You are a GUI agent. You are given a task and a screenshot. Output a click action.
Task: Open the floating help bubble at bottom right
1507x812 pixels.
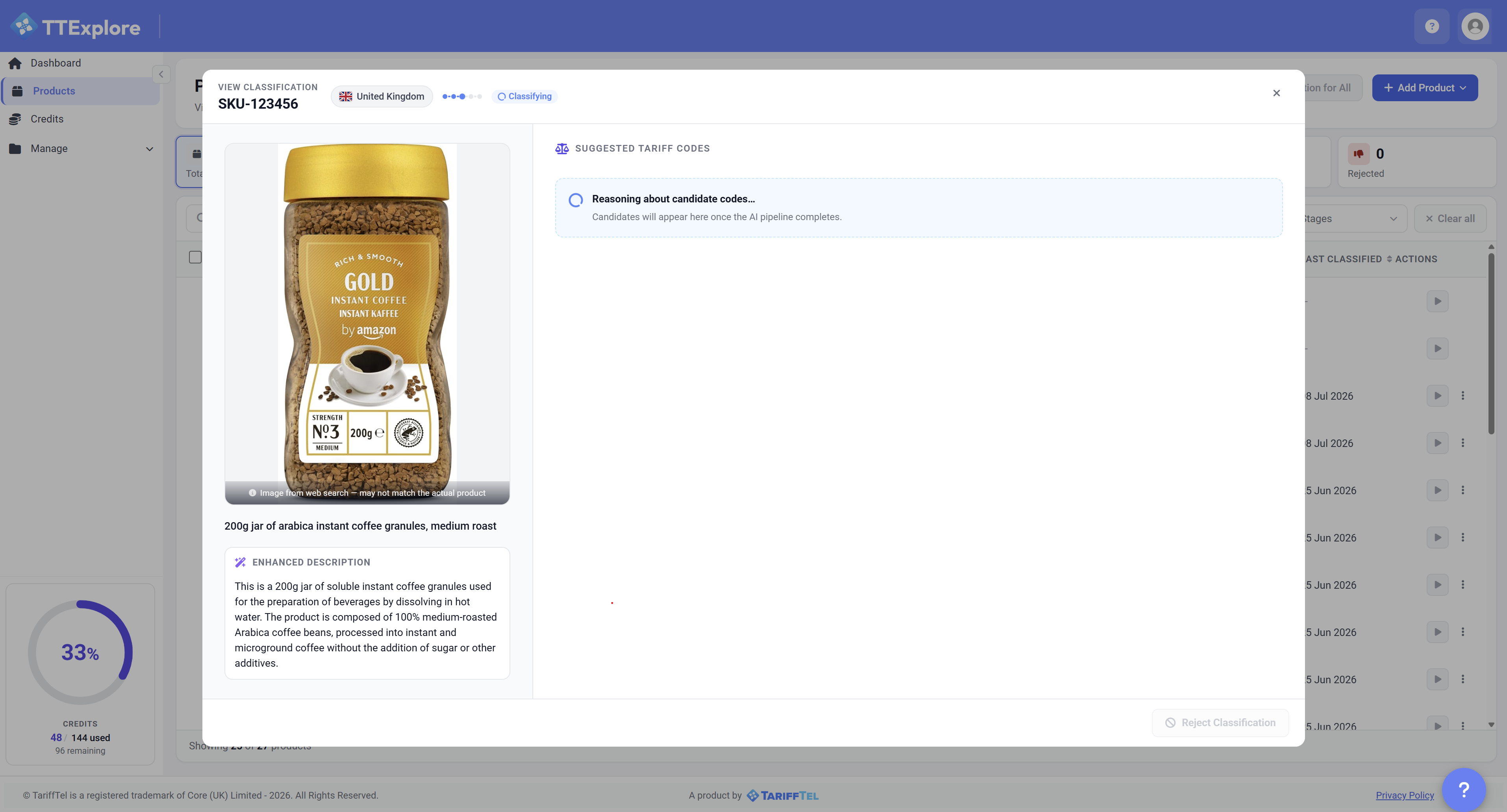click(1464, 790)
